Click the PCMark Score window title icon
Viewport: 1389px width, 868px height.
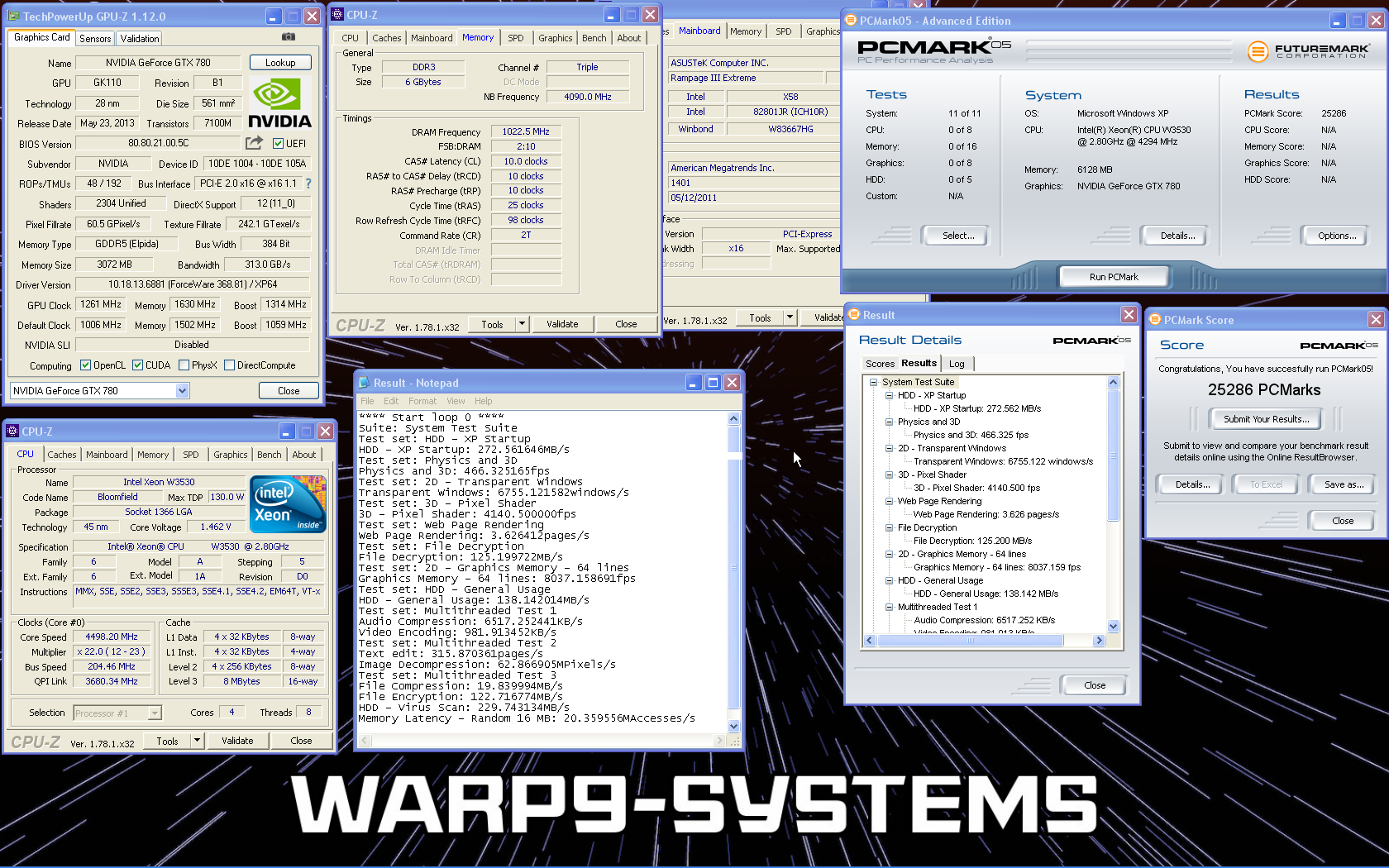(x=1155, y=320)
